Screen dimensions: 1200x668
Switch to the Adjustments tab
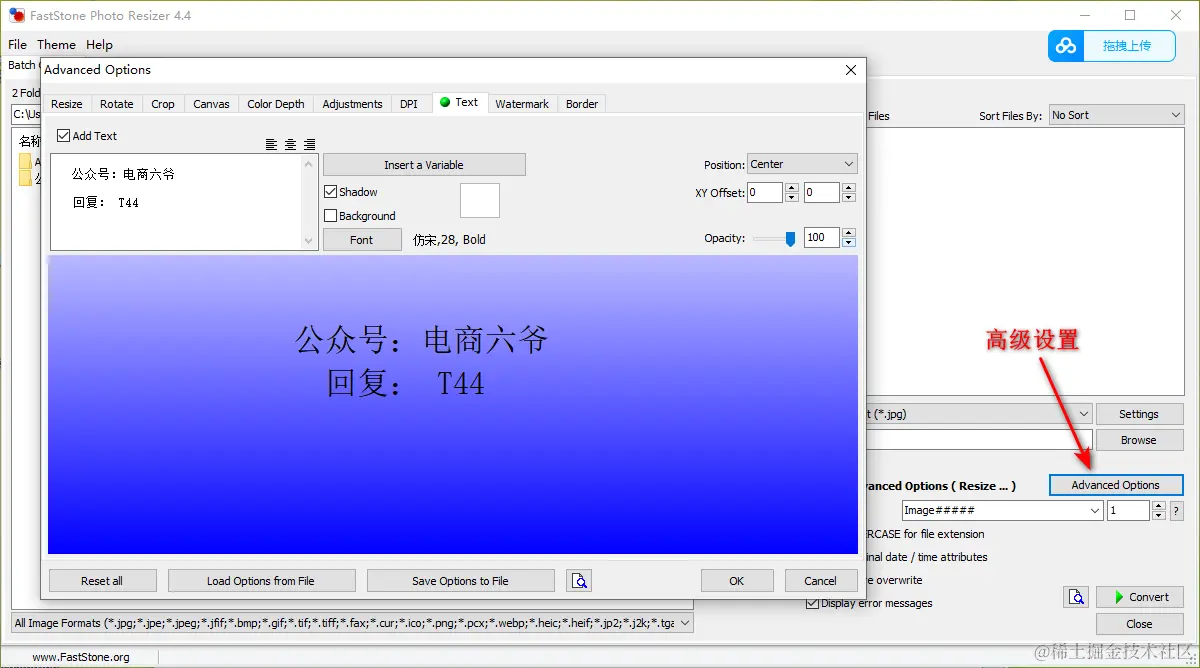(352, 104)
